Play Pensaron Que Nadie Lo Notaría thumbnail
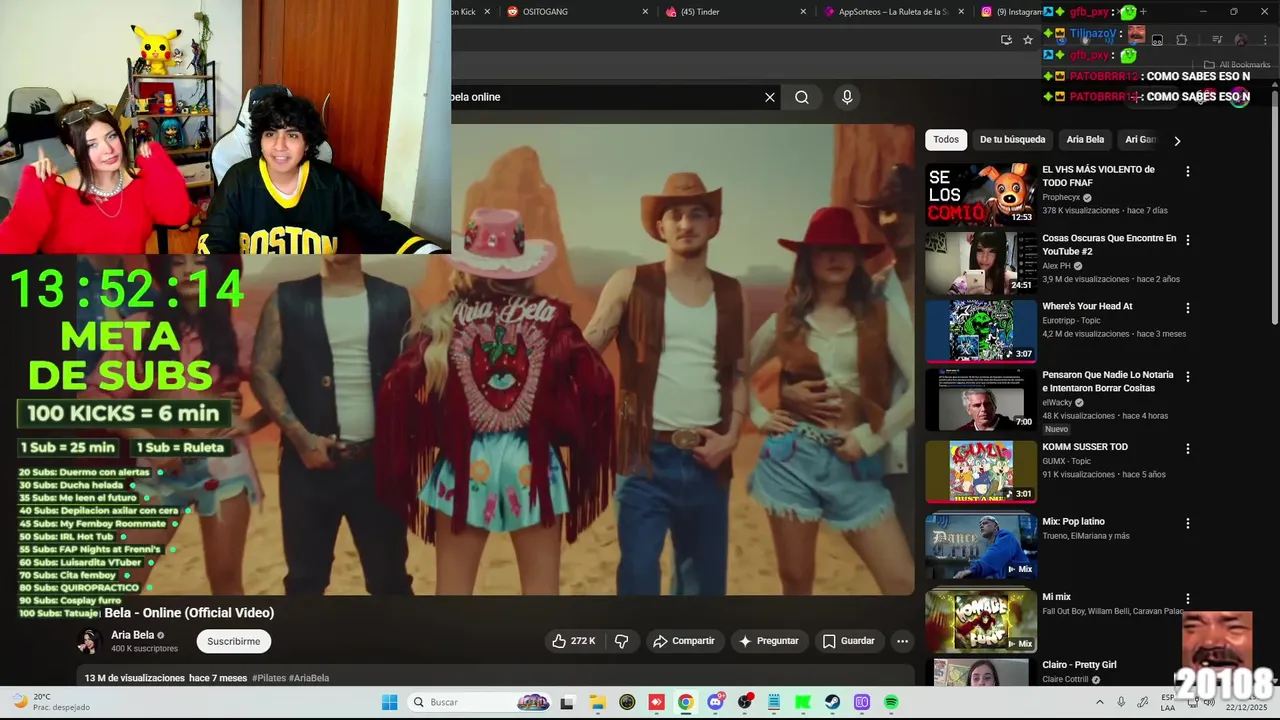 [980, 400]
